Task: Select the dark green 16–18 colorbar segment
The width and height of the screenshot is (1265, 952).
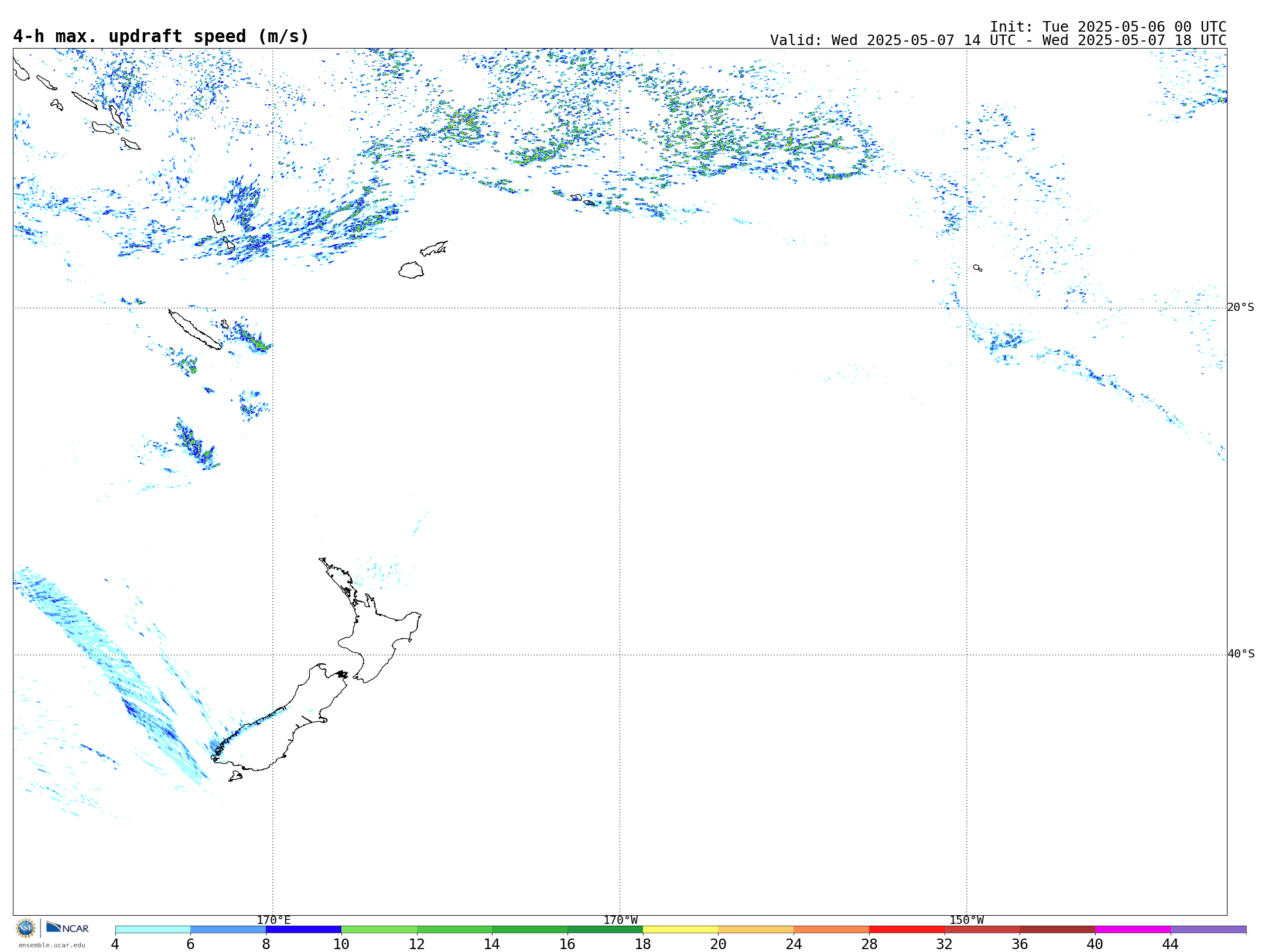Action: (x=605, y=930)
